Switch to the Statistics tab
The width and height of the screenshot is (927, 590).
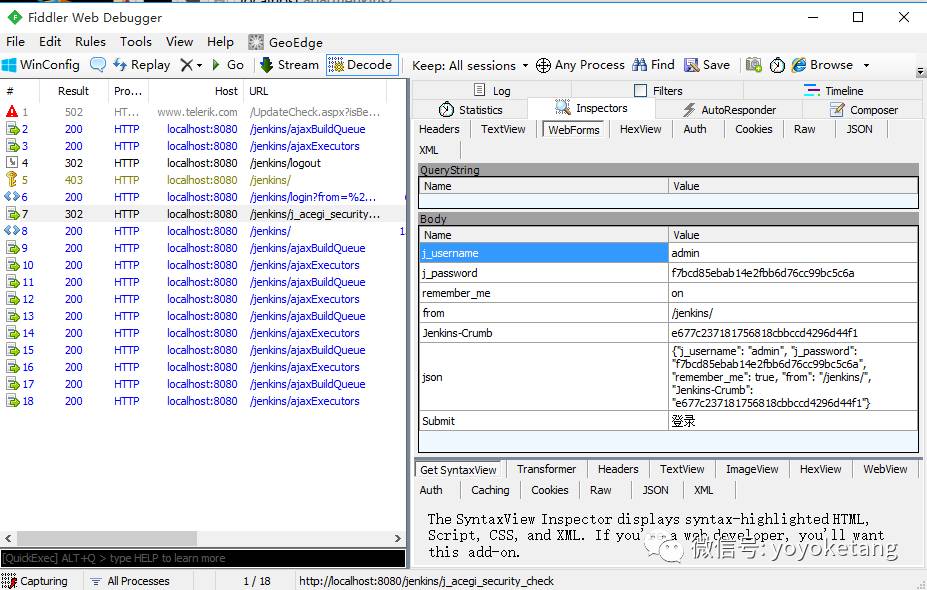point(471,110)
